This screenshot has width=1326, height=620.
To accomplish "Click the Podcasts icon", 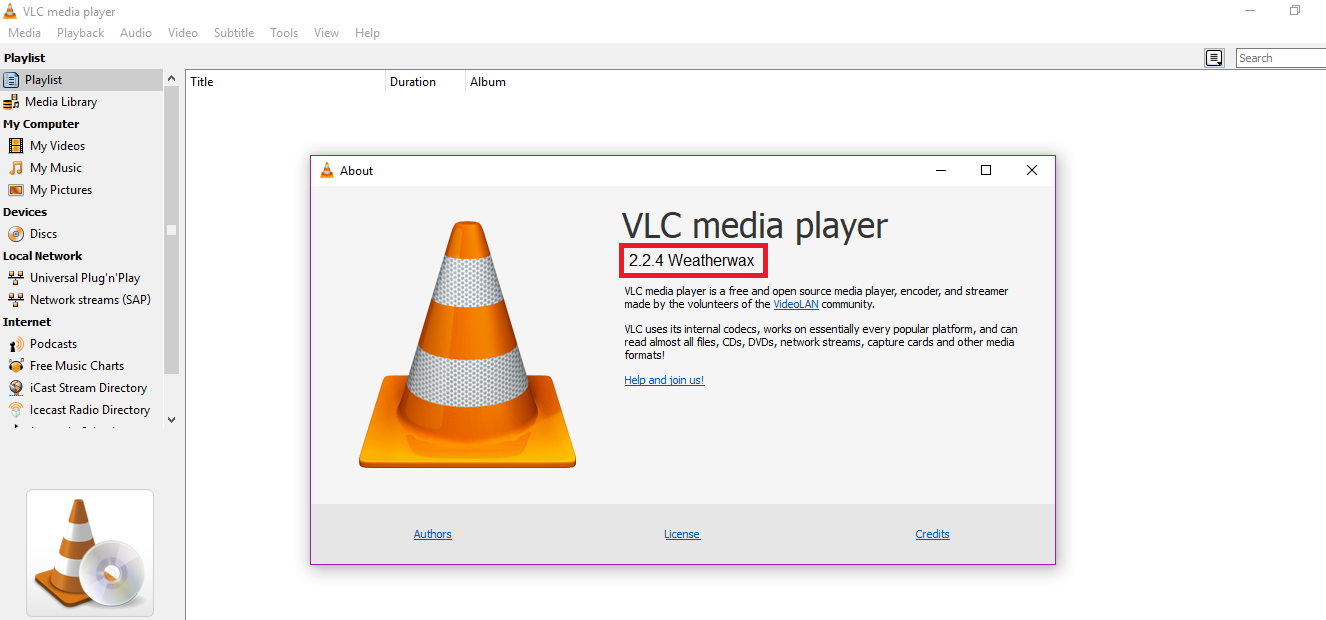I will pyautogui.click(x=16, y=344).
